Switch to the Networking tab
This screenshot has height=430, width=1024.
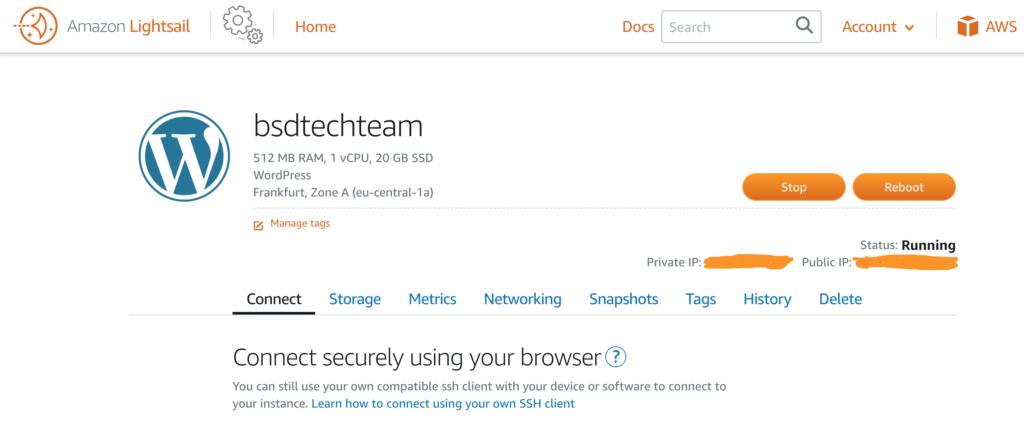[522, 299]
